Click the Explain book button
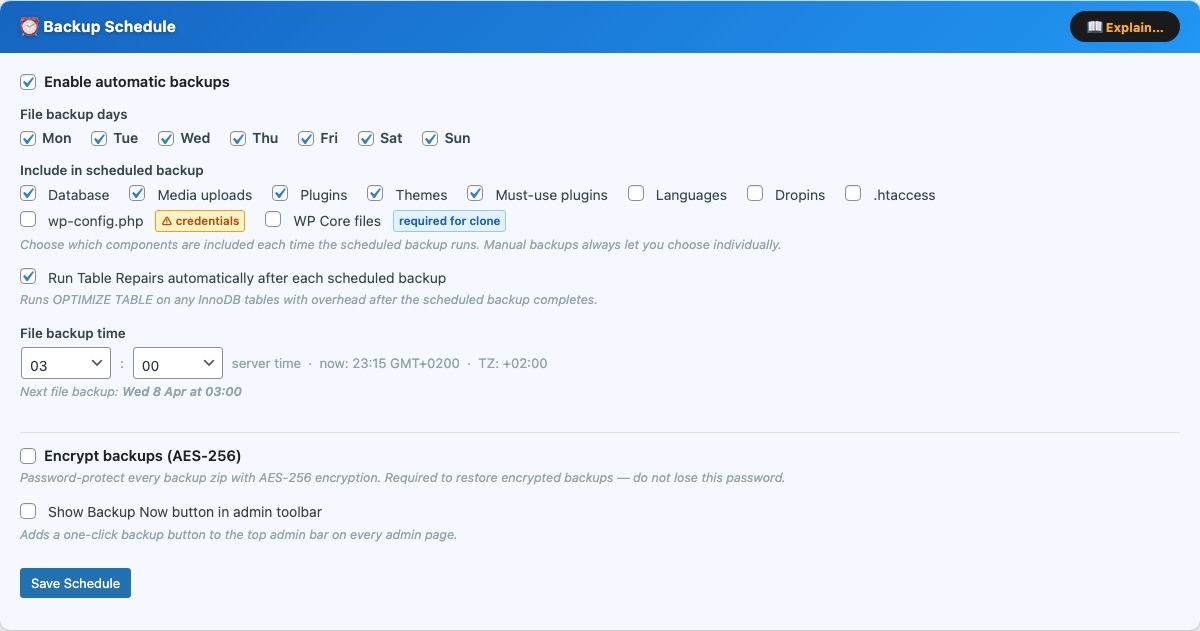This screenshot has height=631, width=1200. pyautogui.click(x=1124, y=27)
